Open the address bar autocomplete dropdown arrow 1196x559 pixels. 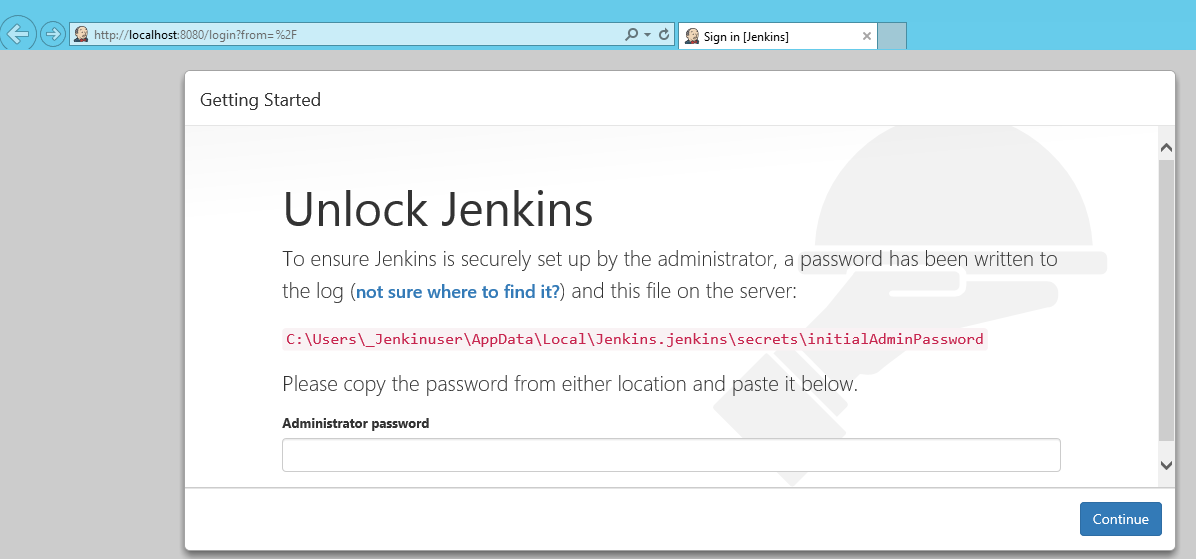coord(648,35)
